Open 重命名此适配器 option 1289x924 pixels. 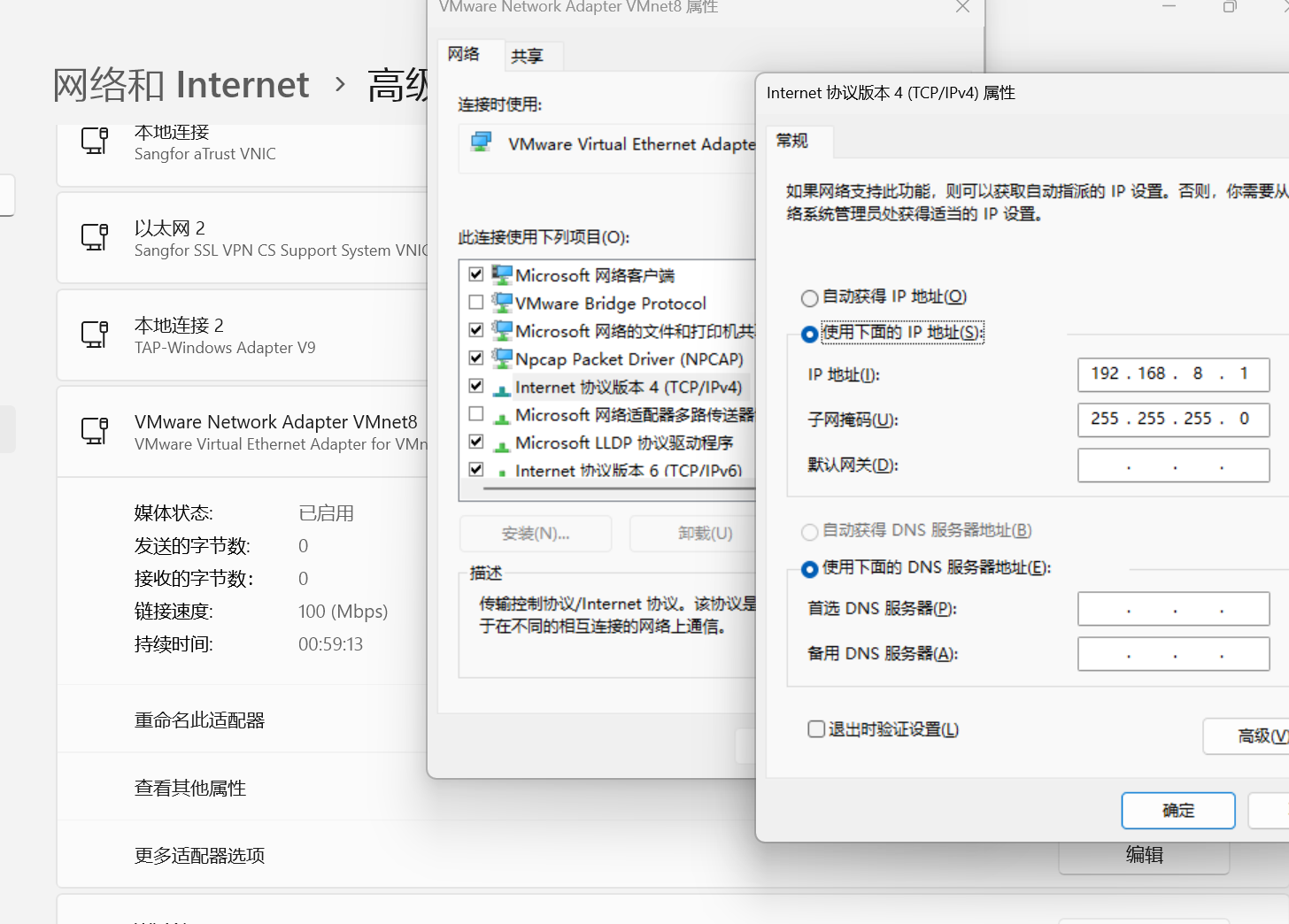199,720
